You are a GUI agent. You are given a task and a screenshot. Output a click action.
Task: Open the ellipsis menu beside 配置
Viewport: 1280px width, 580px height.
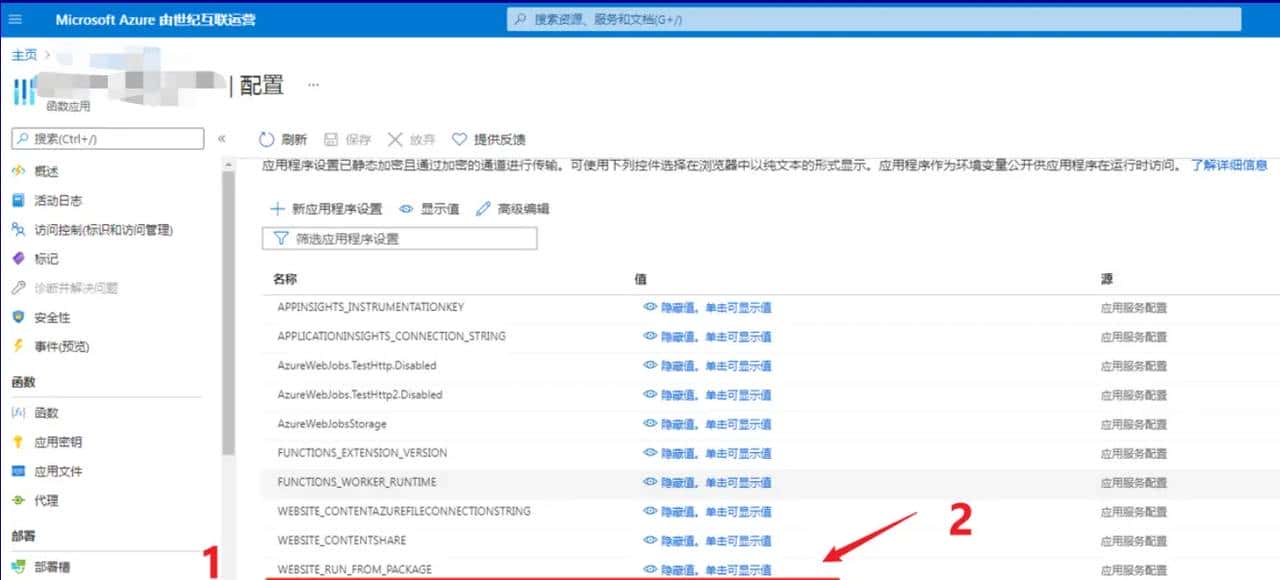pyautogui.click(x=313, y=85)
